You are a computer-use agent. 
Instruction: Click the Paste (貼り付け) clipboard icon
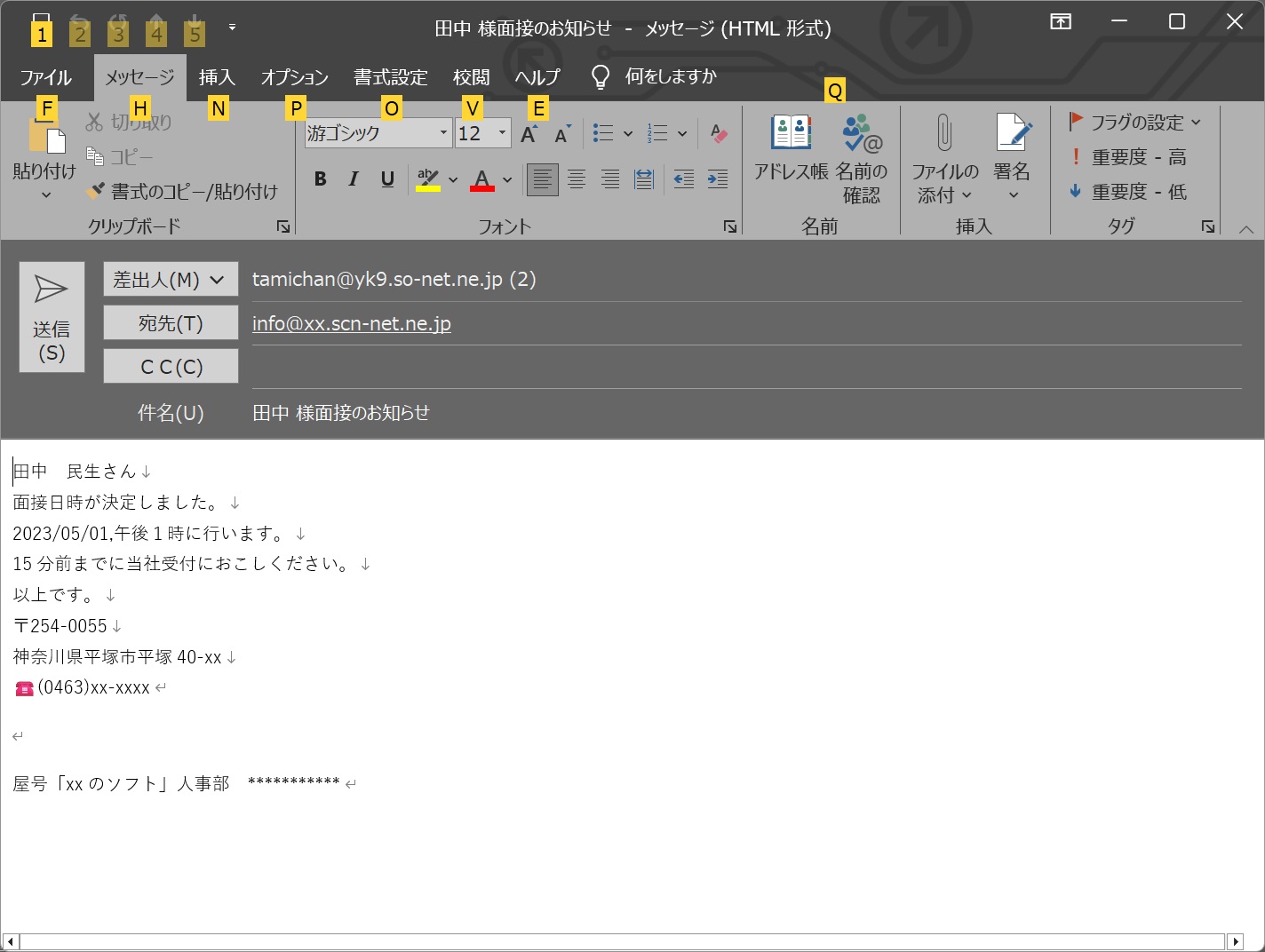click(46, 138)
